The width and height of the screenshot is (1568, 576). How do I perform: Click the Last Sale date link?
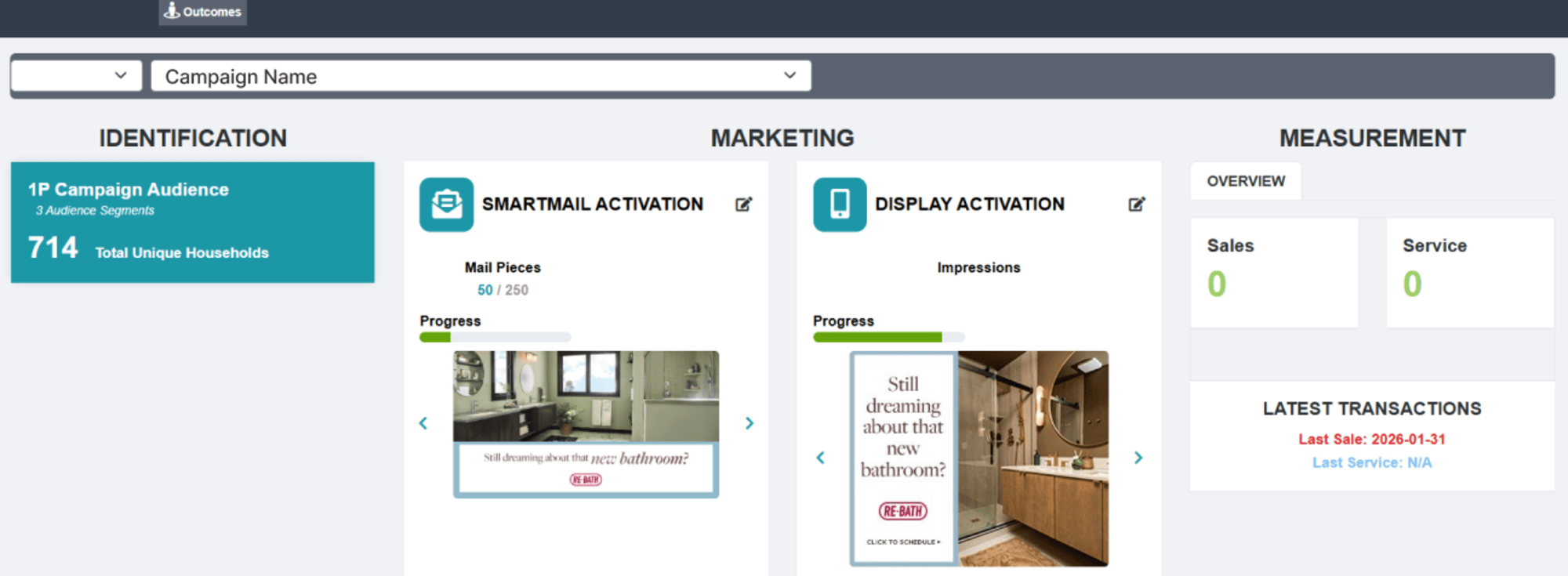click(1371, 440)
